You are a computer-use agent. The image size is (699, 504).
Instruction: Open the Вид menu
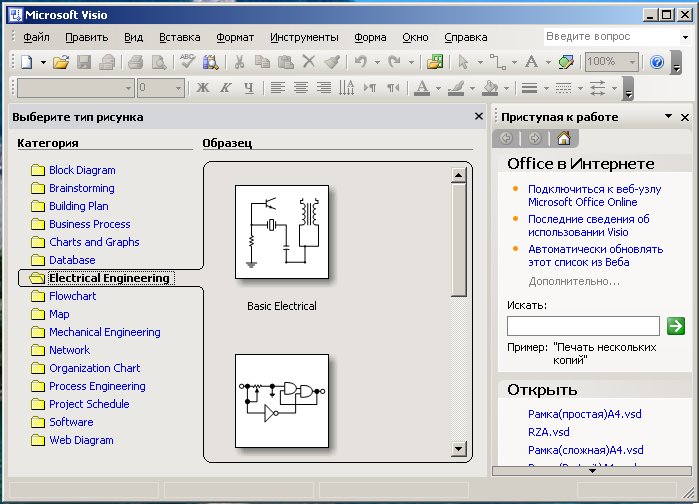pos(133,37)
